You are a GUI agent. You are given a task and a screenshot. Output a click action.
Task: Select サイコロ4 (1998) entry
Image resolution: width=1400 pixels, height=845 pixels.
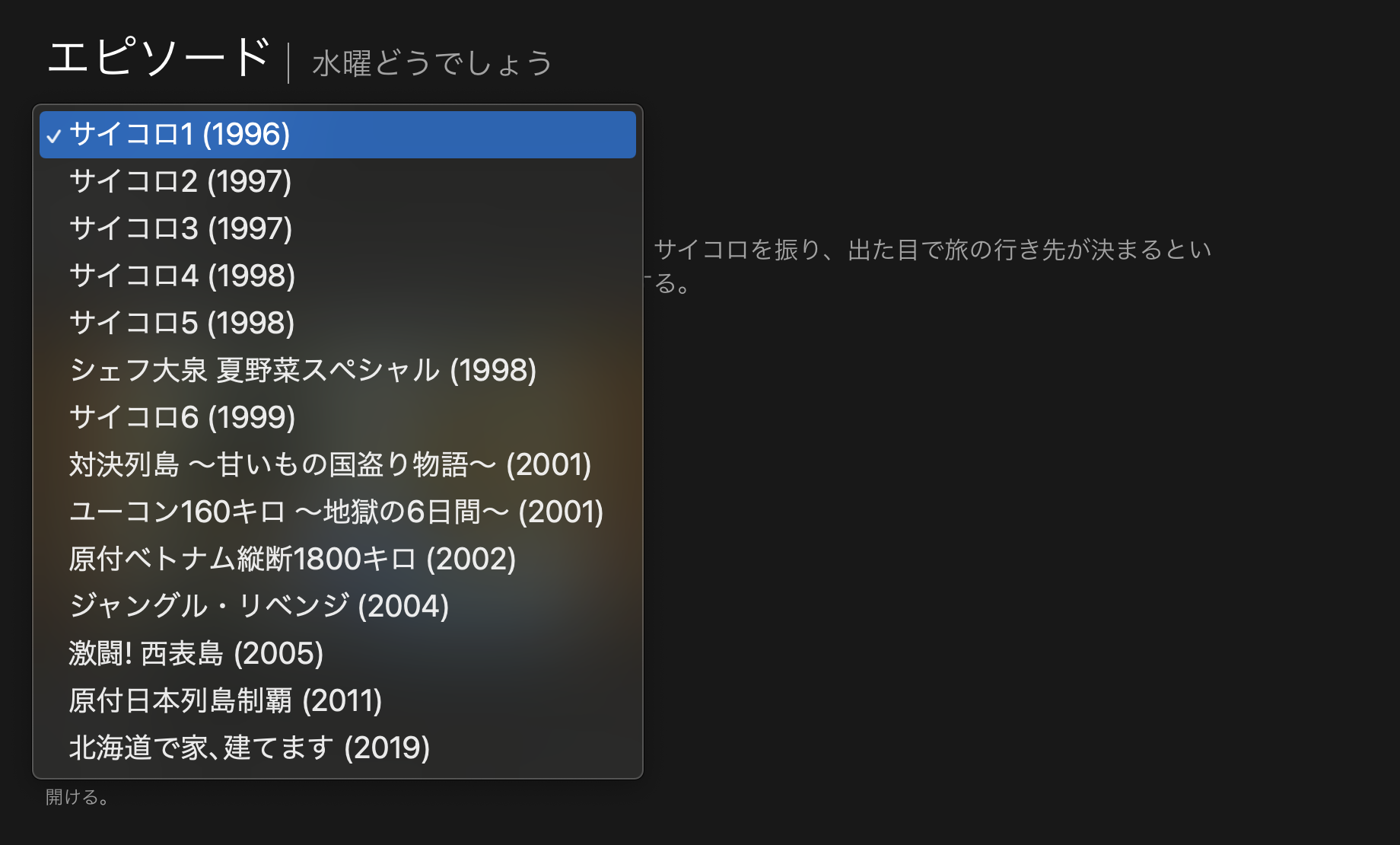[338, 276]
